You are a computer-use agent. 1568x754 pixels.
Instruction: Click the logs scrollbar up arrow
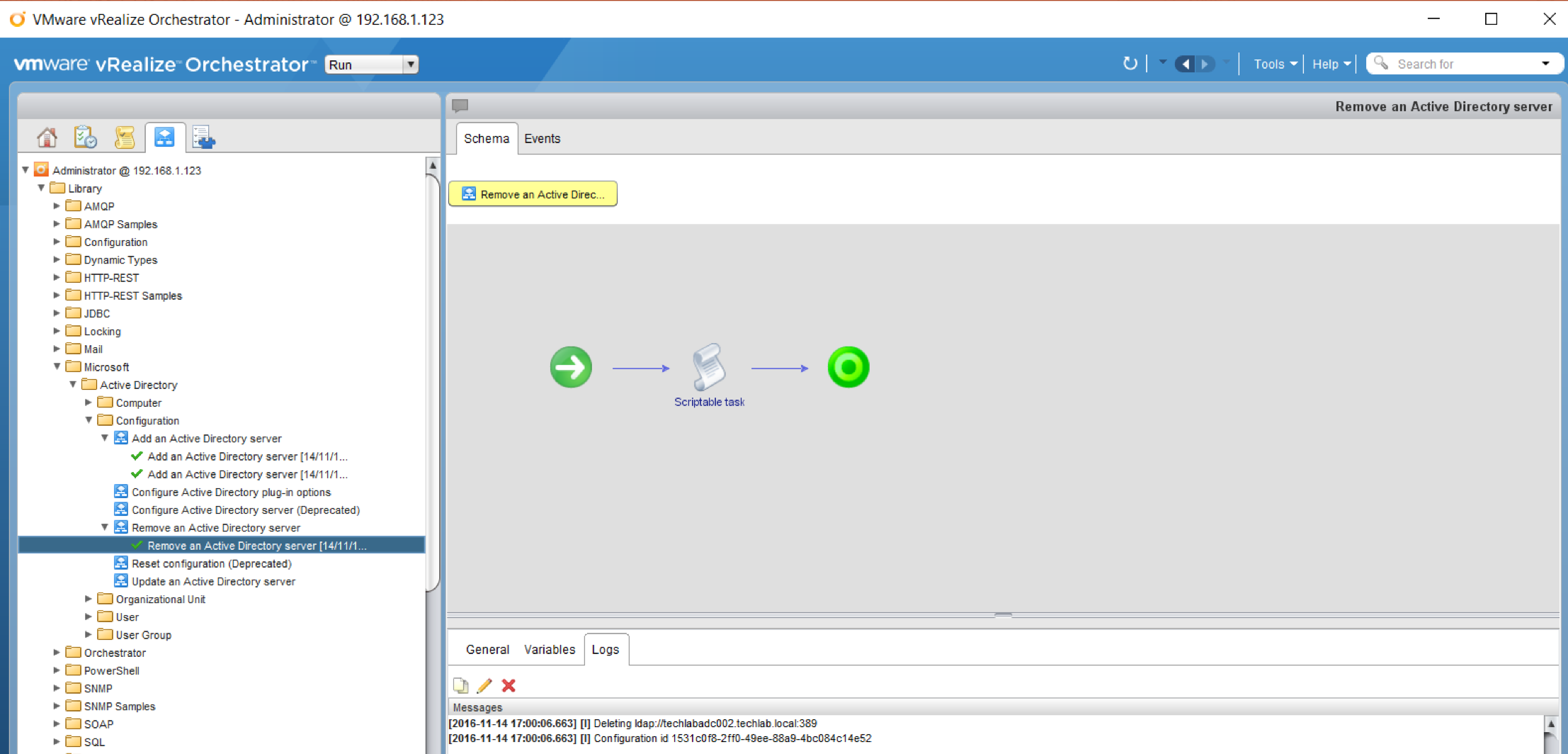[1550, 724]
